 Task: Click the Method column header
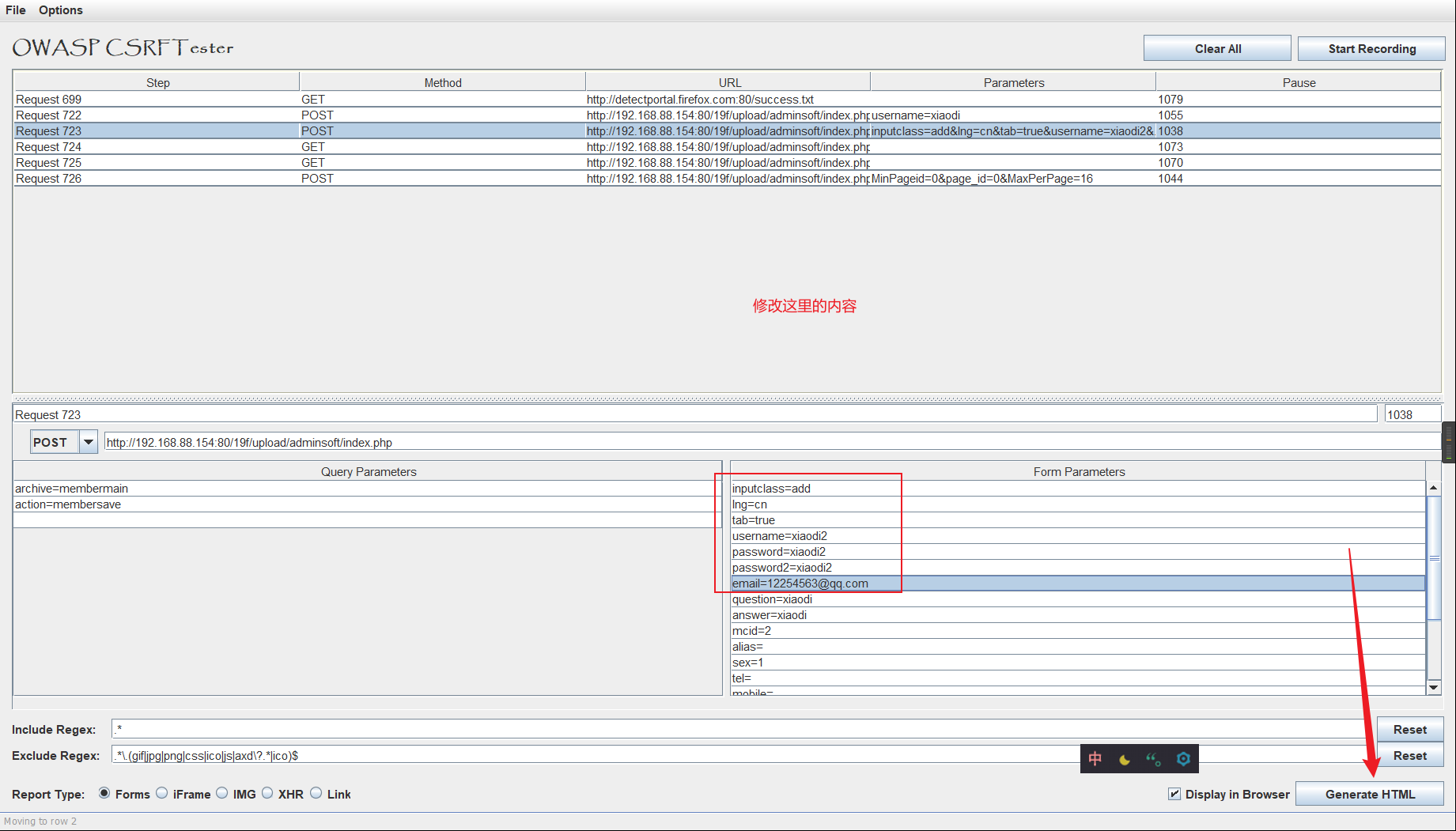point(443,82)
